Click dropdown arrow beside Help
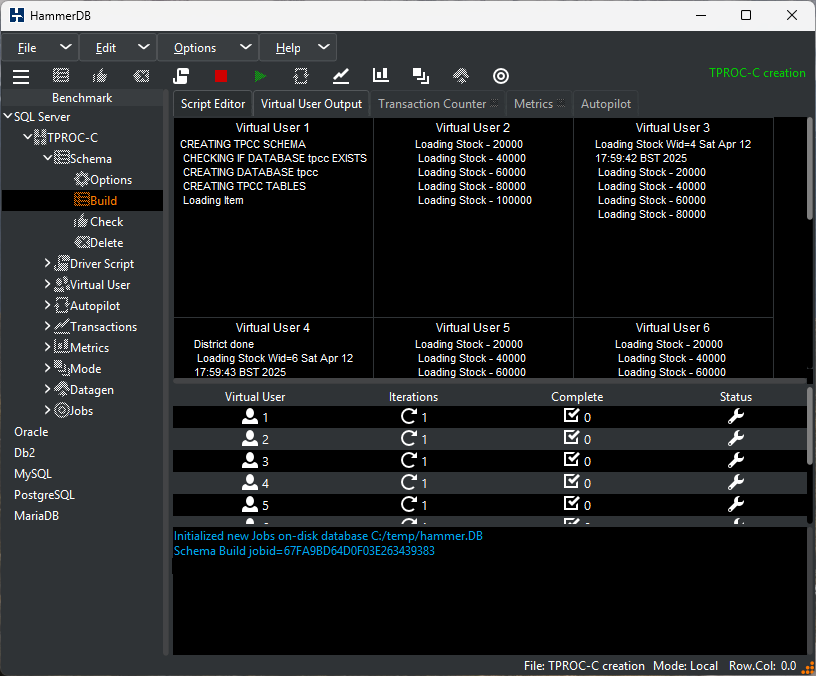816x676 pixels. coord(324,47)
